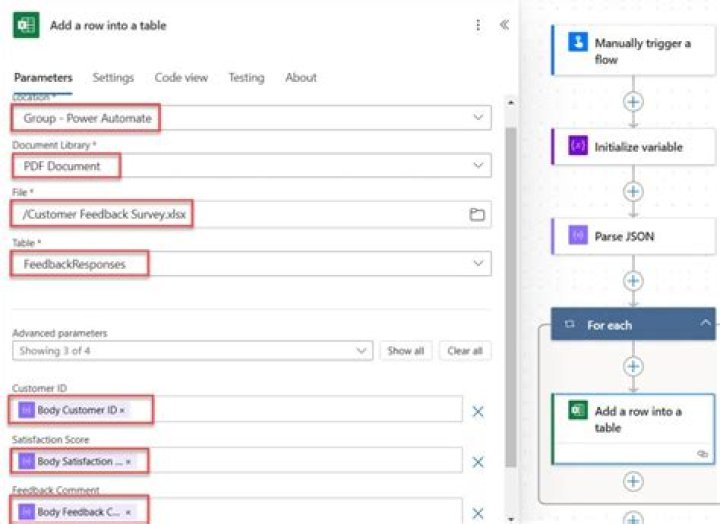Switch to the About tab
Image resolution: width=720 pixels, height=524 pixels.
(x=301, y=78)
